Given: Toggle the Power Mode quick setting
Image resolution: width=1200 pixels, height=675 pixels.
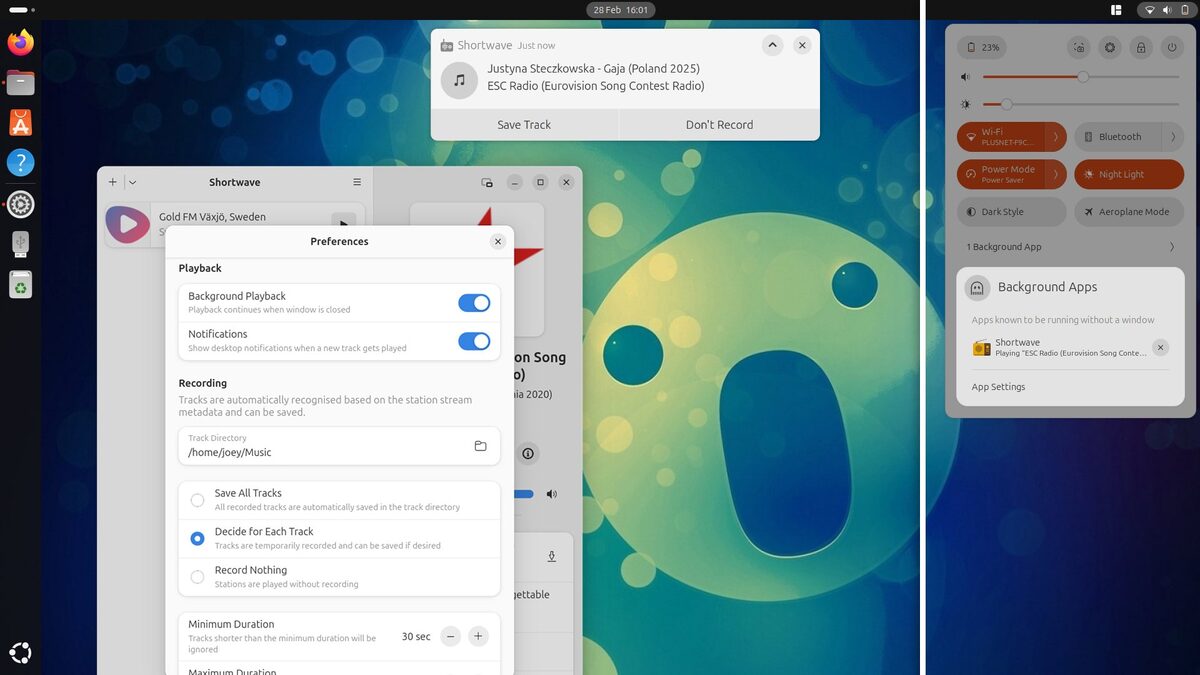Looking at the screenshot, I should coord(1000,174).
